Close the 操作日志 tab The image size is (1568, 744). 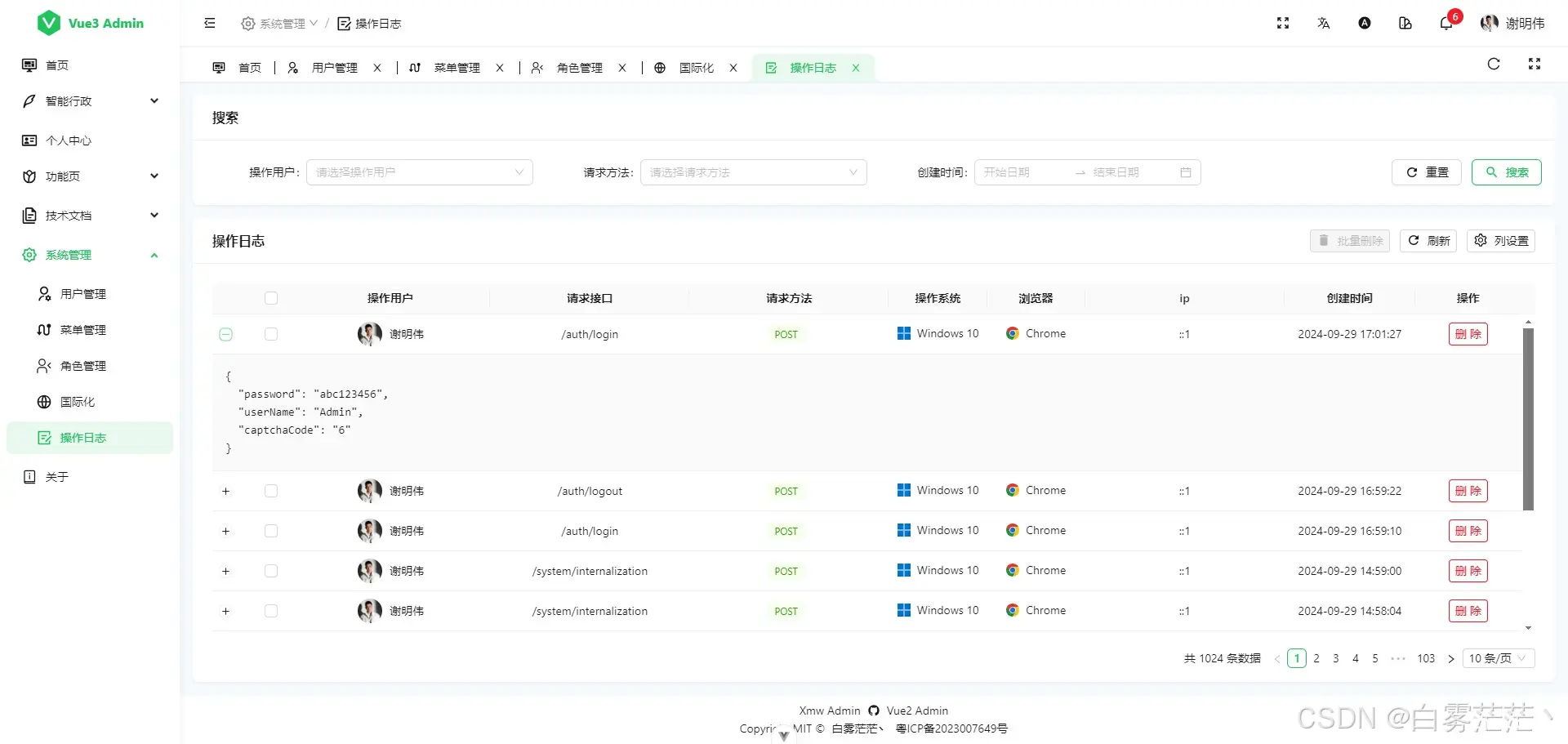pyautogui.click(x=856, y=68)
